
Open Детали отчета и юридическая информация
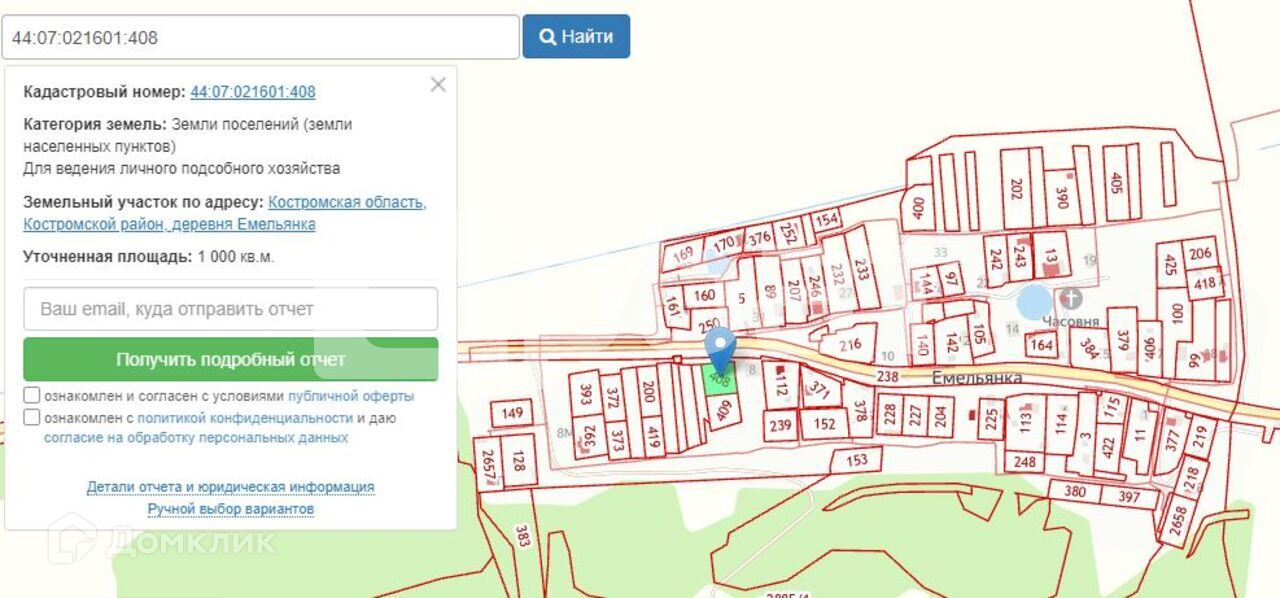231,487
